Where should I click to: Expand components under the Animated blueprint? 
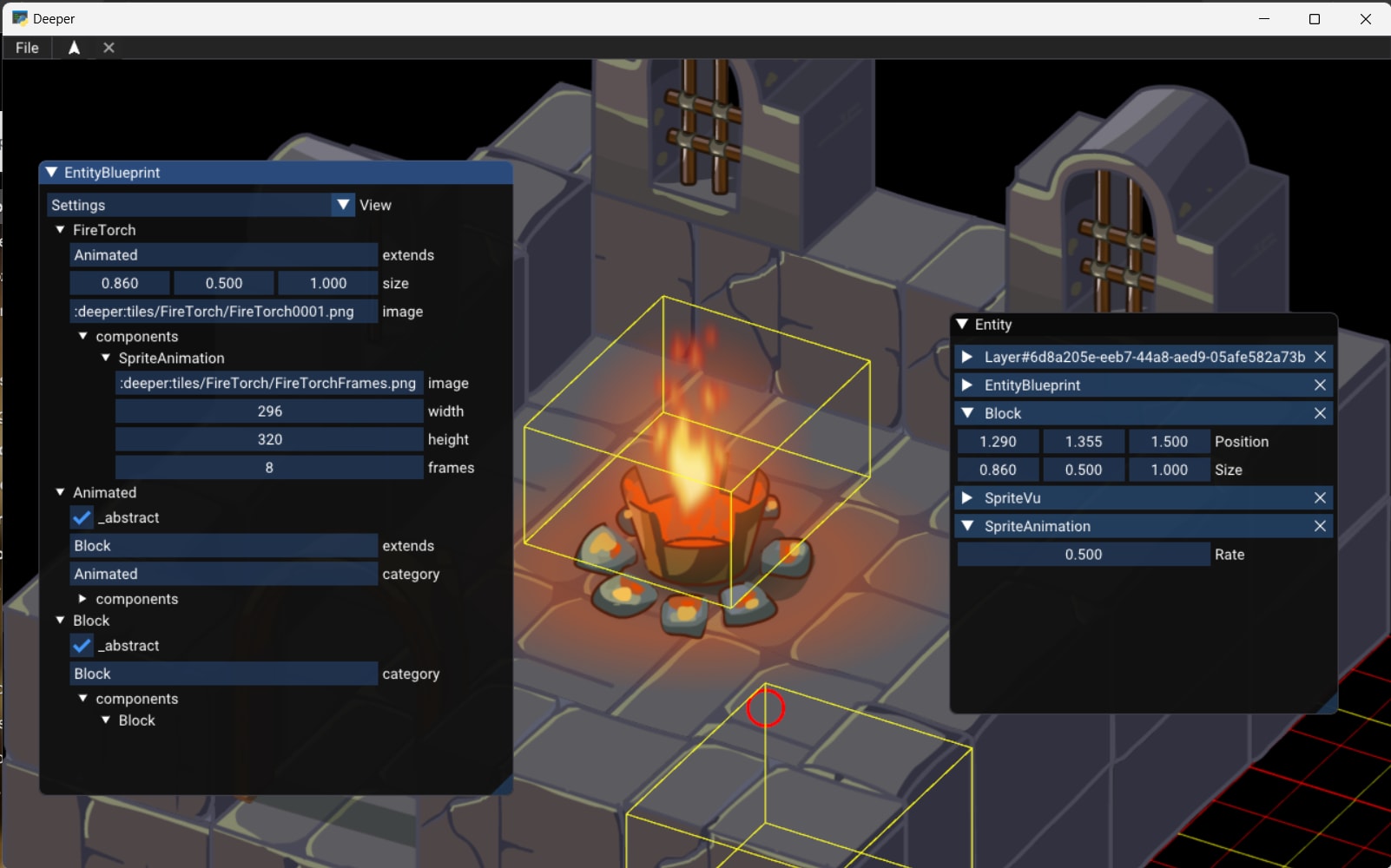coord(82,599)
